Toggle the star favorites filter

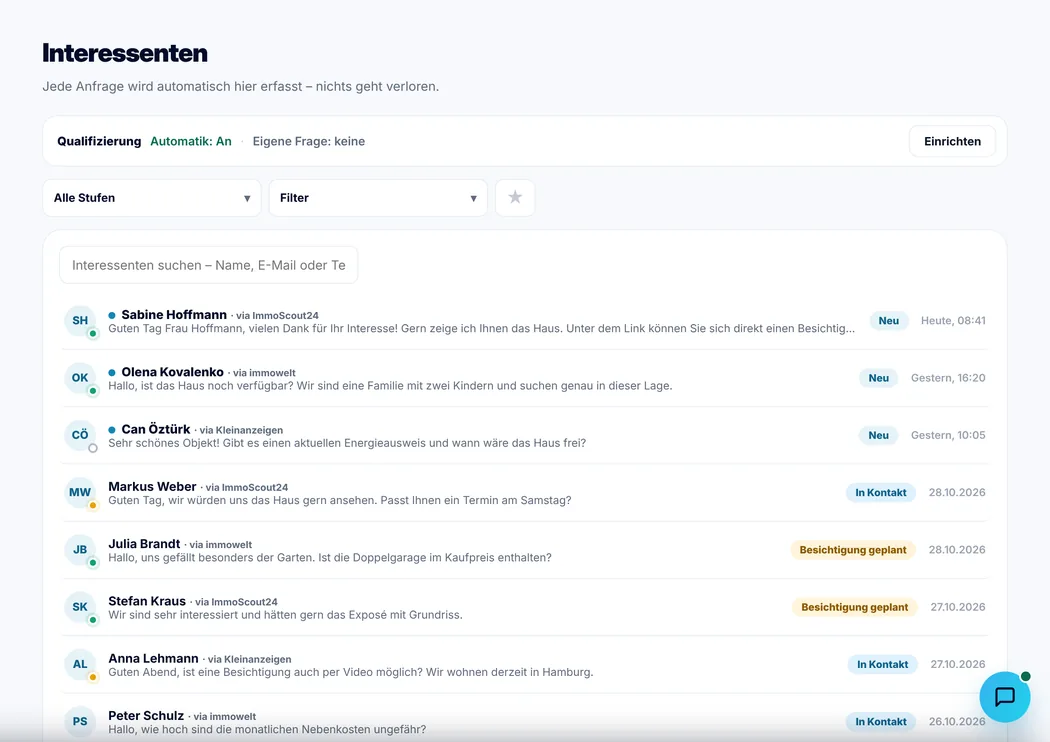click(x=515, y=198)
